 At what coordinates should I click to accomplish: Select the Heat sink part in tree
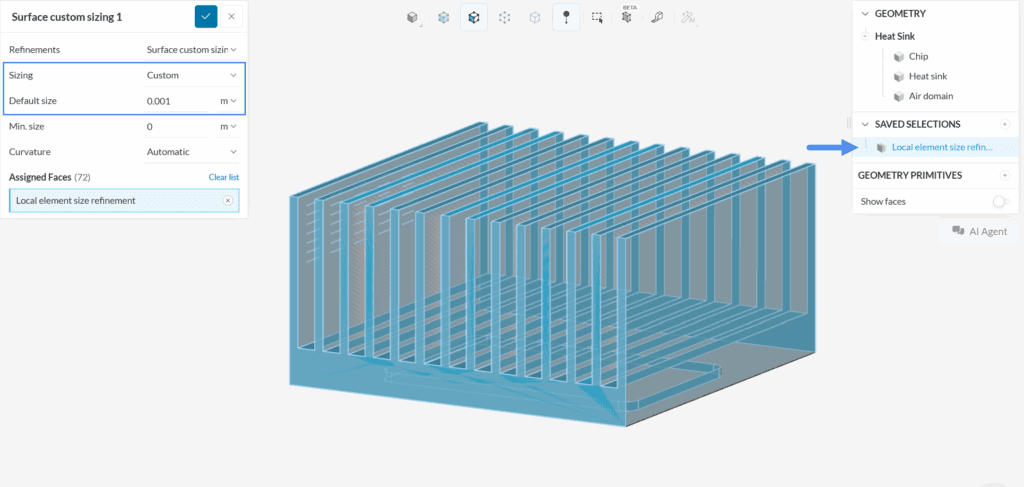(928, 76)
